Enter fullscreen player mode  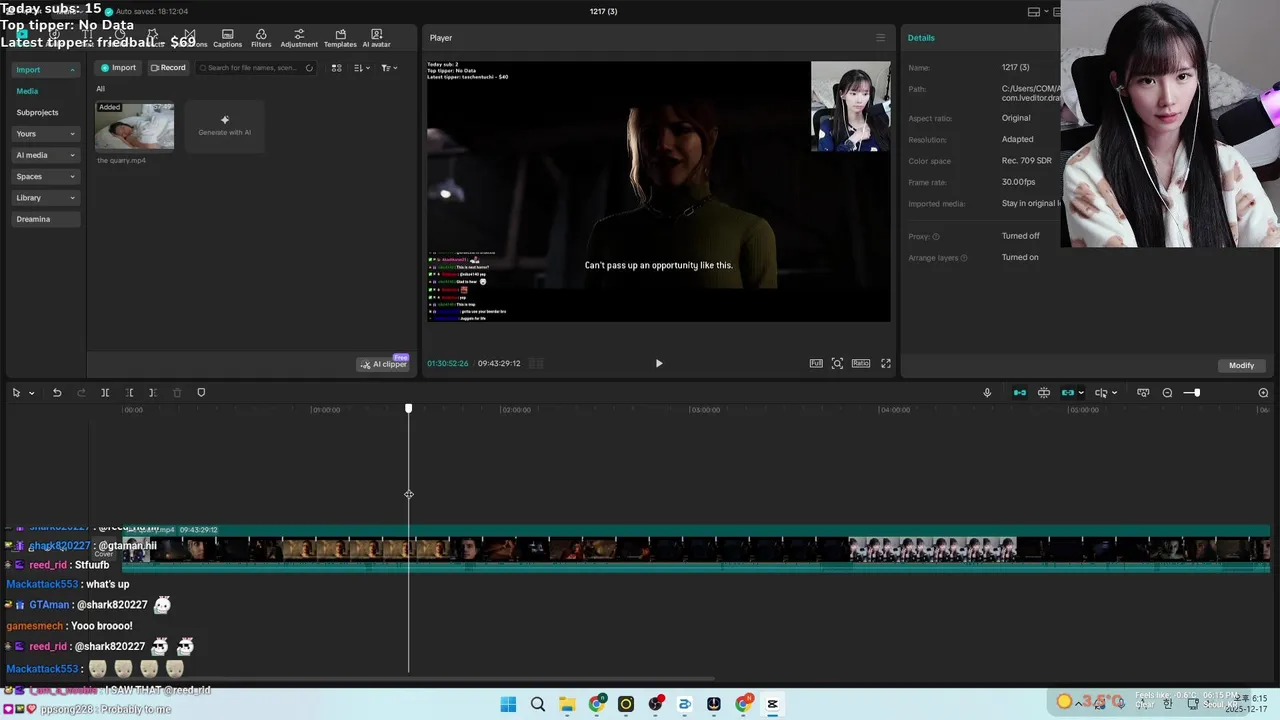tap(885, 363)
